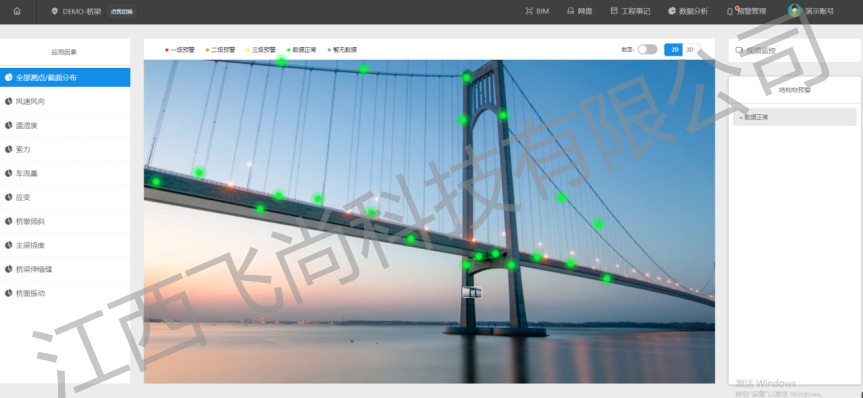Open 预警管理 bell alert icon
Screen dimensions: 863x398
point(730,11)
